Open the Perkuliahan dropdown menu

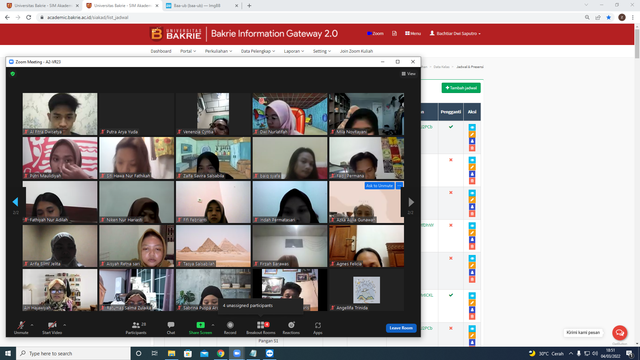[x=218, y=51]
